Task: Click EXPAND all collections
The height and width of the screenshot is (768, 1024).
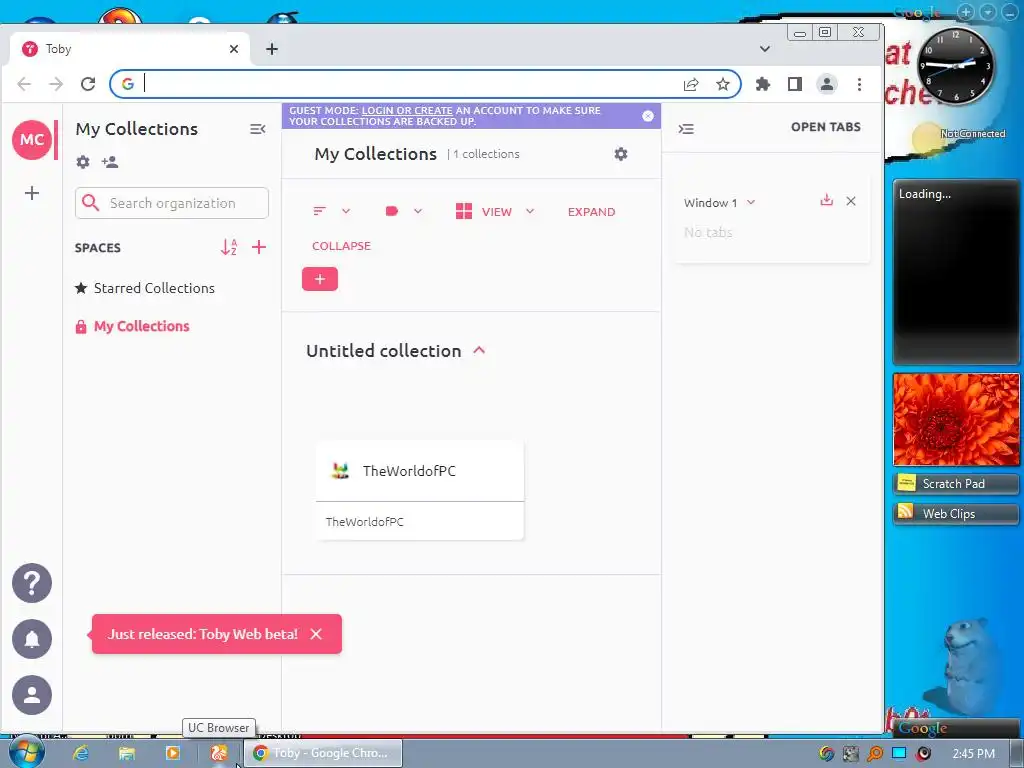Action: [x=591, y=212]
